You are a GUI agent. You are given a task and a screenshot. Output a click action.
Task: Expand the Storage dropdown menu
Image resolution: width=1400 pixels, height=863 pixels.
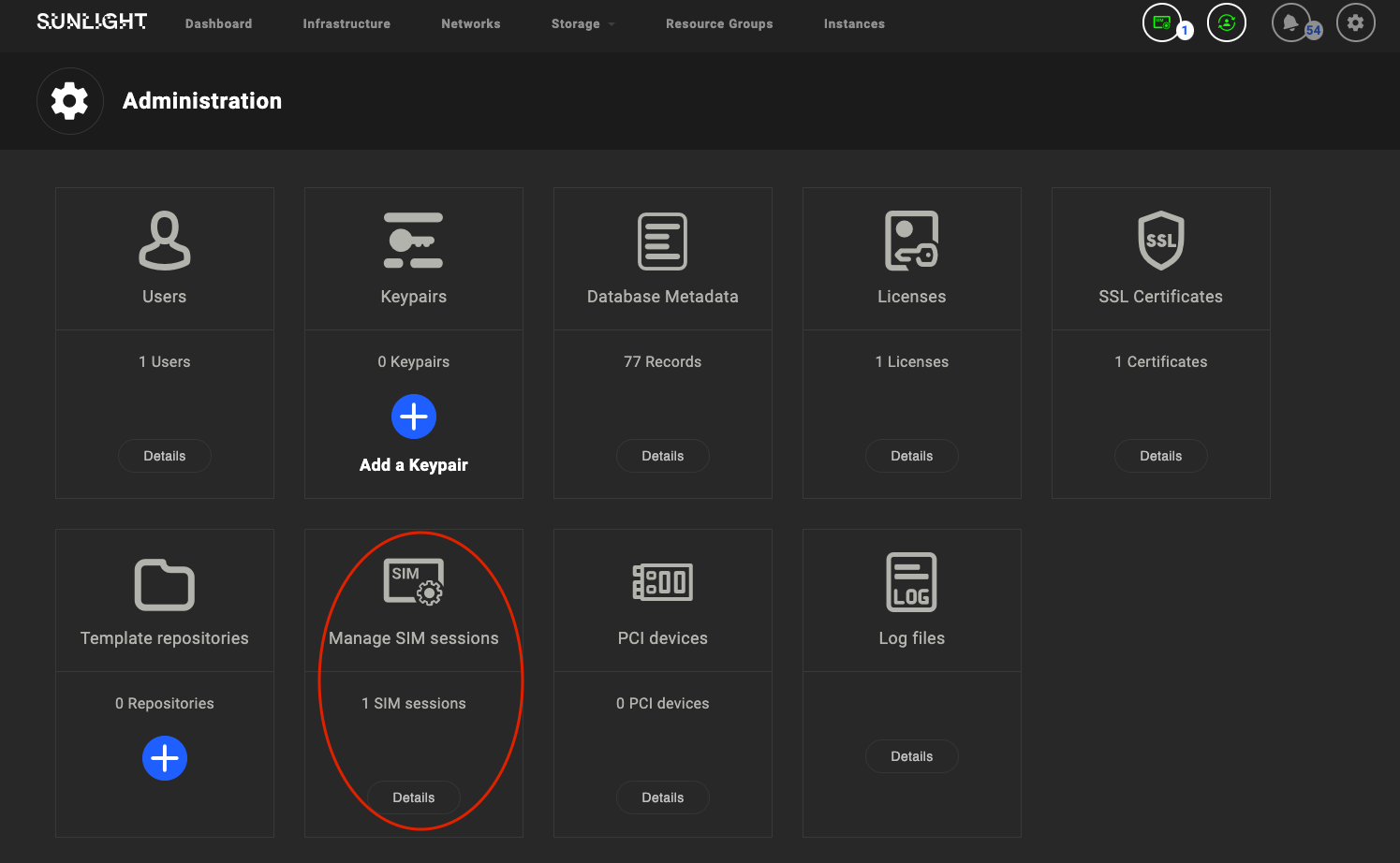[x=582, y=23]
